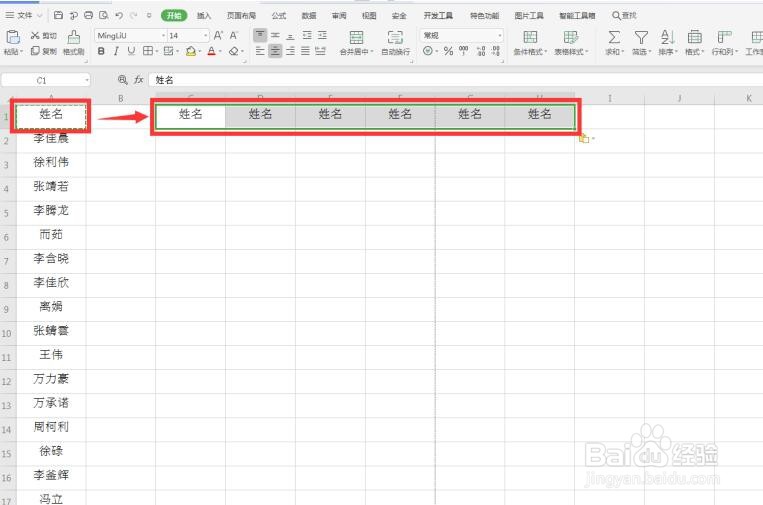Viewport: 763px width, 505px height.
Task: Click the red font color A button
Action: 211,51
